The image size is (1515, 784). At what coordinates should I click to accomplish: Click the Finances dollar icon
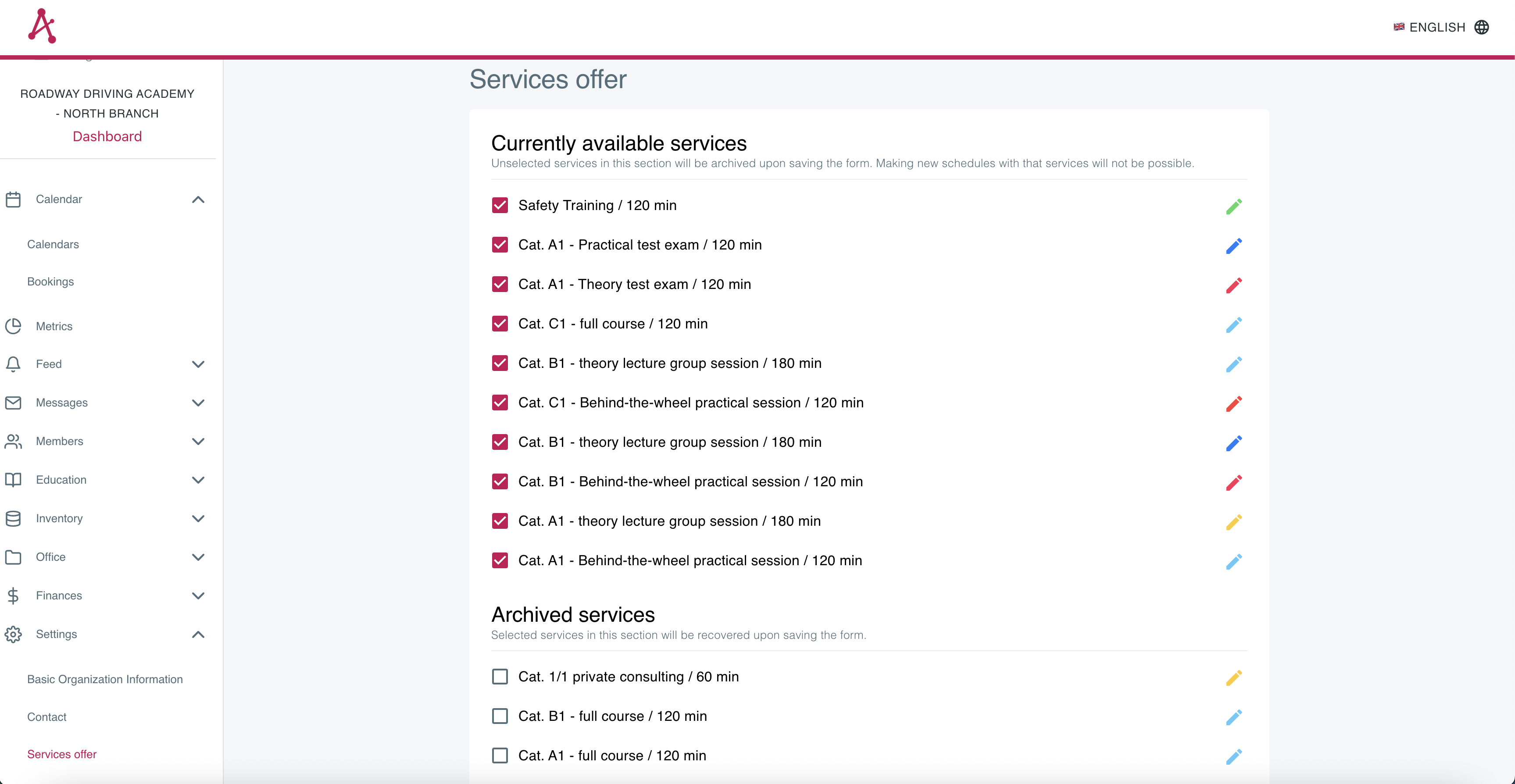pyautogui.click(x=14, y=595)
